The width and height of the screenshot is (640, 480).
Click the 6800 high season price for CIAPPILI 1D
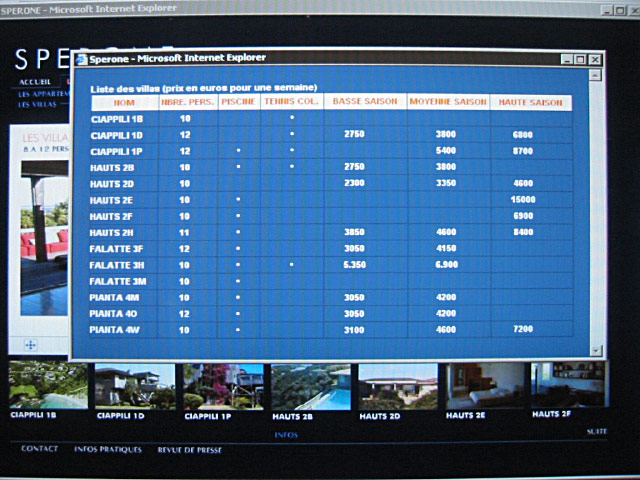click(x=523, y=135)
